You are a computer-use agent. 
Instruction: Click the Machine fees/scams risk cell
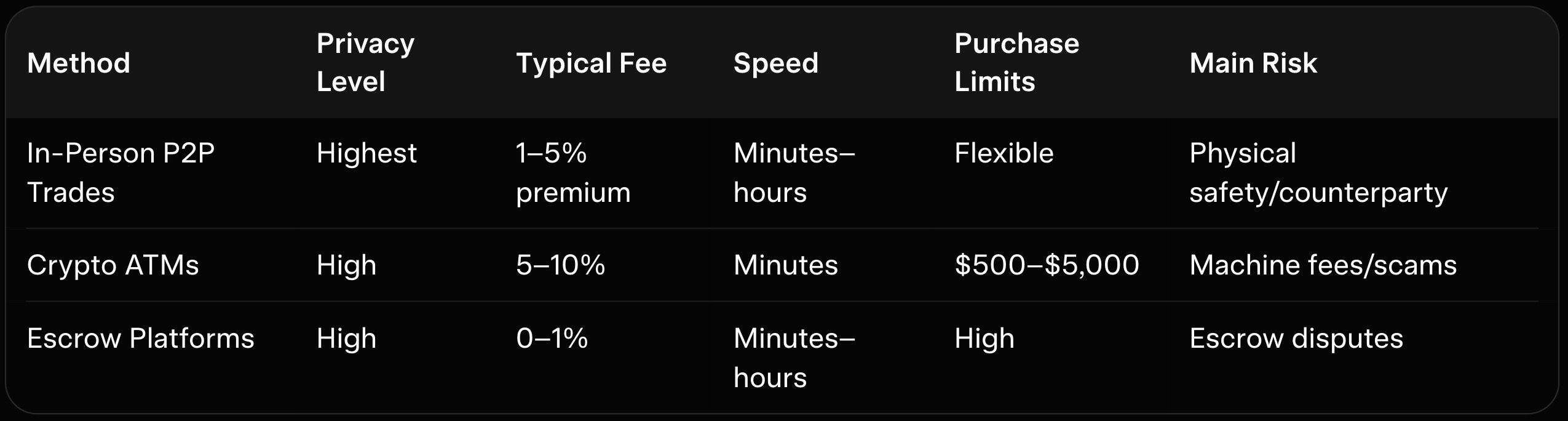tap(1323, 265)
